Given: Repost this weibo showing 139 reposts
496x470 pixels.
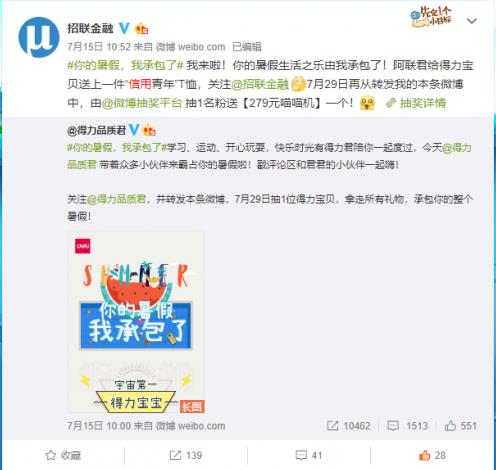Looking at the screenshot, I should [x=186, y=455].
